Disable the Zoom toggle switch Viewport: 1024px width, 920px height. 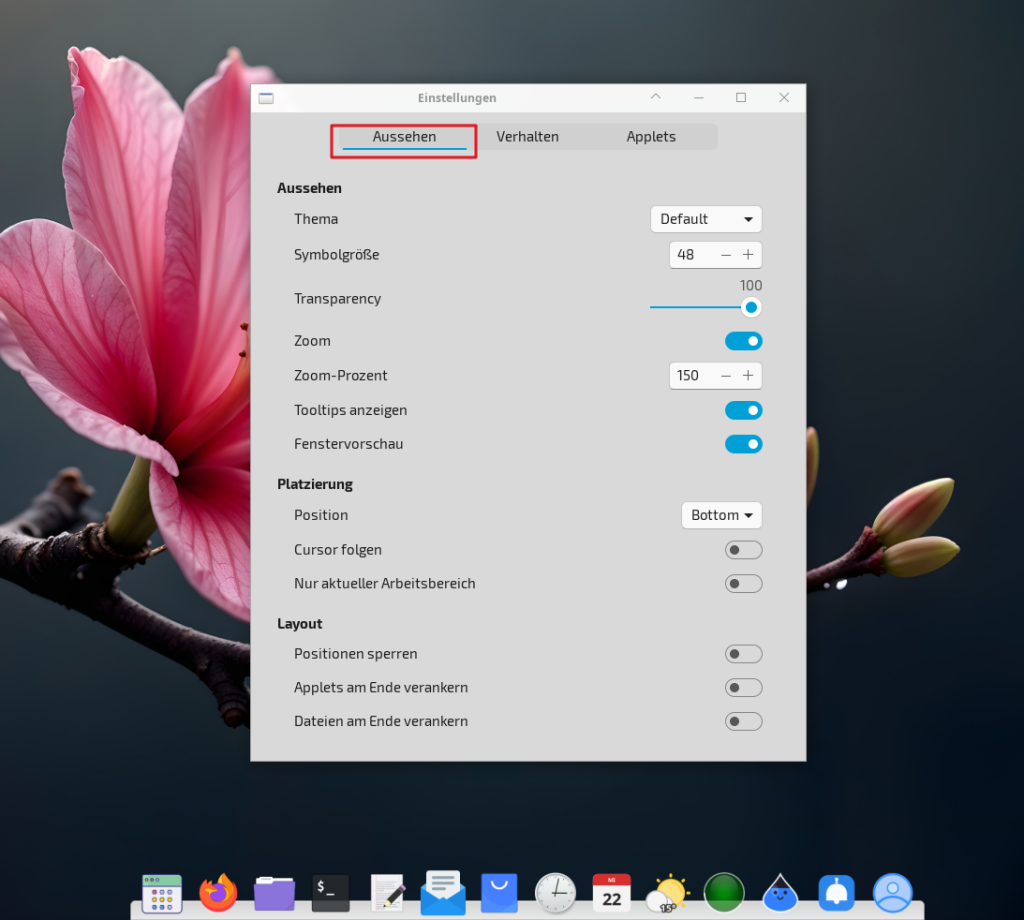tap(743, 341)
